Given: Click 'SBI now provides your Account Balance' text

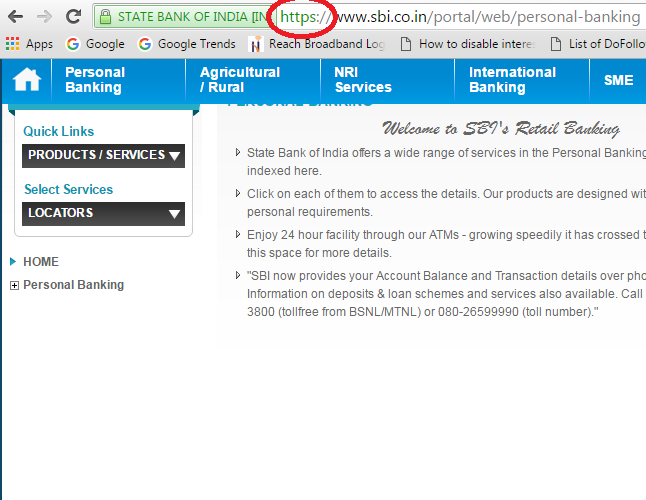Looking at the screenshot, I should click(x=446, y=294).
